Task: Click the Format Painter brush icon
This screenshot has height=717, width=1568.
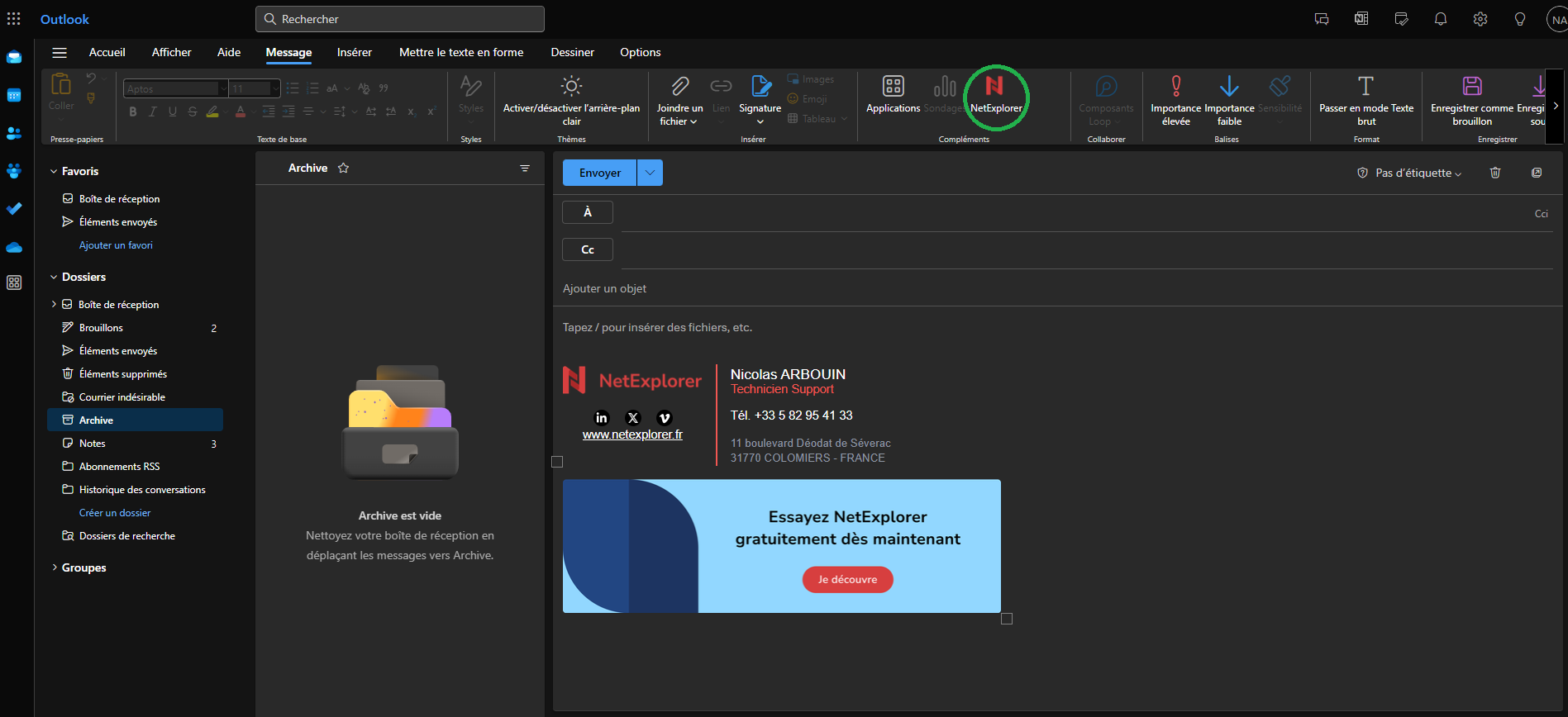Action: click(91, 98)
